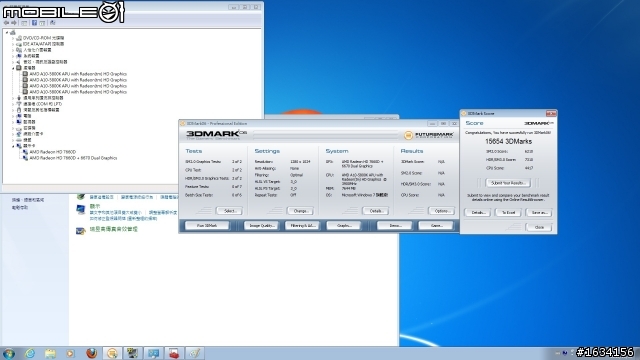The image size is (640, 360).
Task: Click Futuremark orange logo in 3DMark06 window
Action: pos(408,135)
